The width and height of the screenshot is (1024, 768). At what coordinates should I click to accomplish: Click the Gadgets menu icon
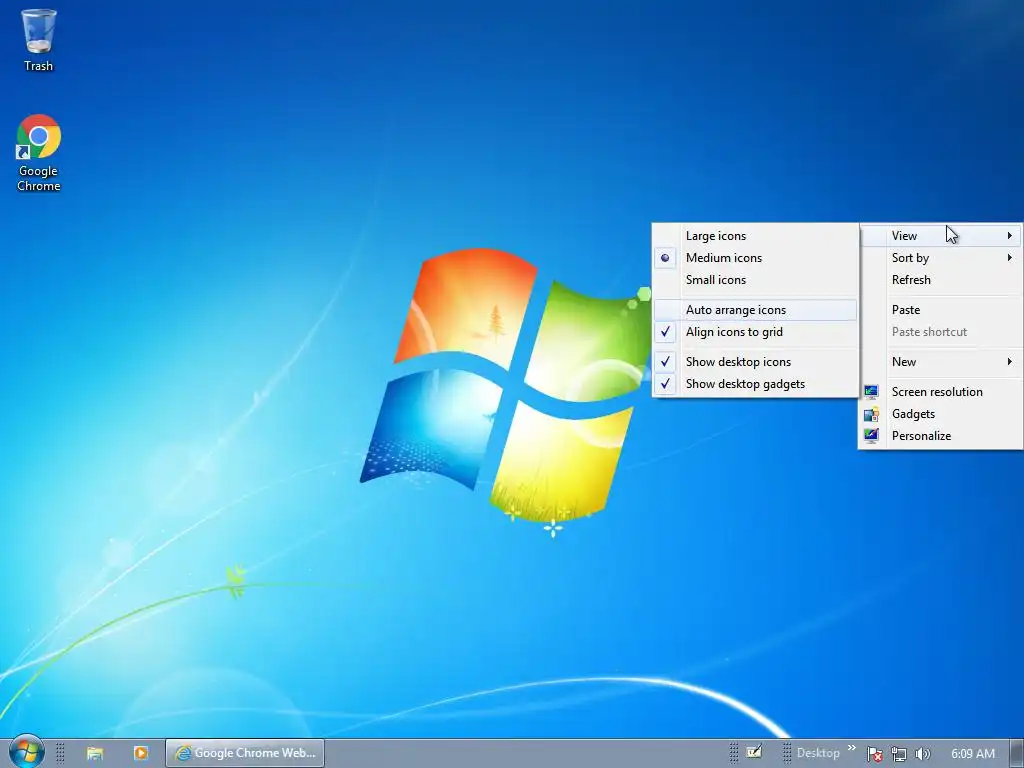(x=871, y=414)
